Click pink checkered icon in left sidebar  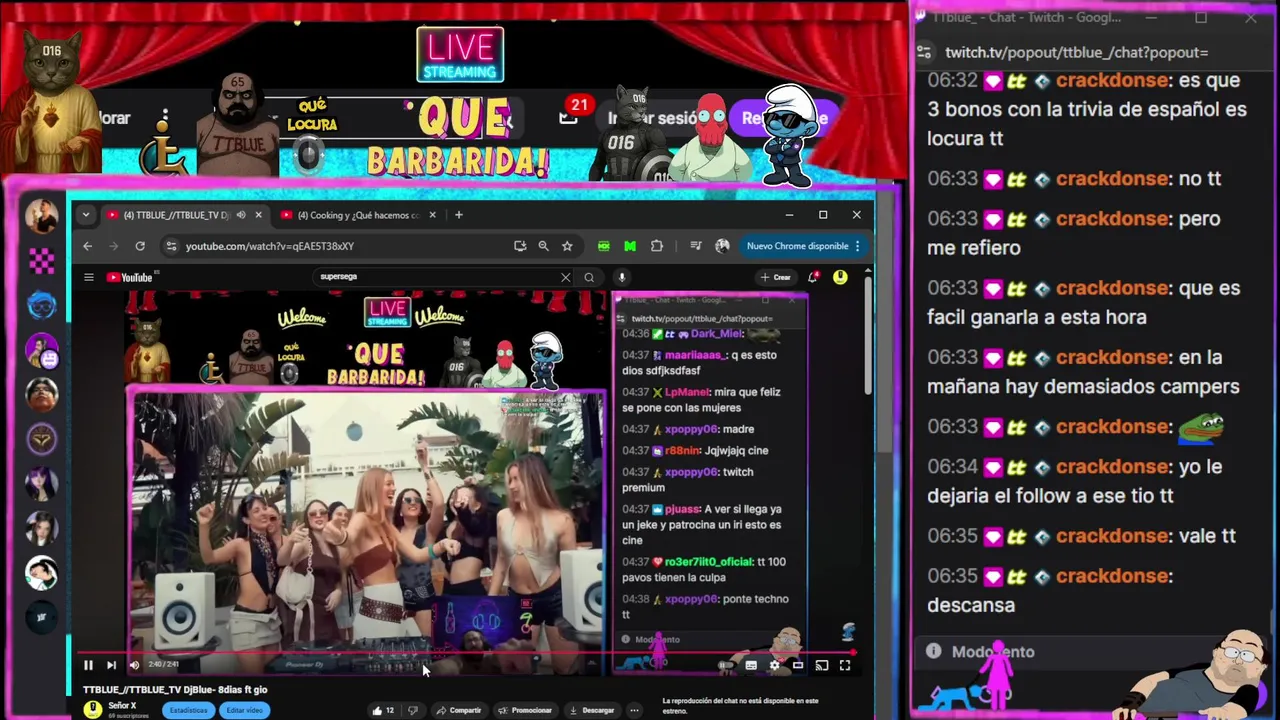41,261
